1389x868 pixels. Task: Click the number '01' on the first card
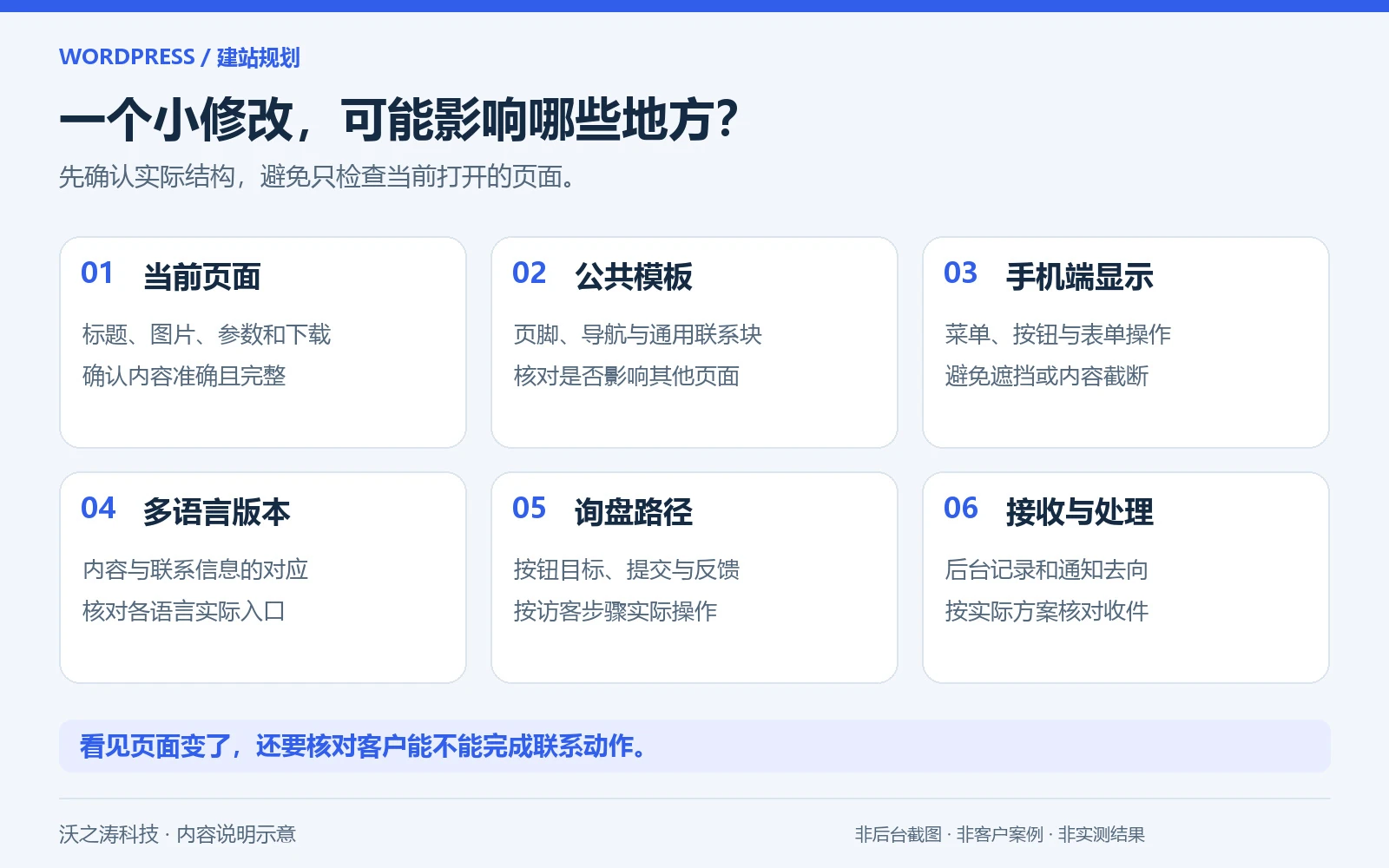coord(97,273)
